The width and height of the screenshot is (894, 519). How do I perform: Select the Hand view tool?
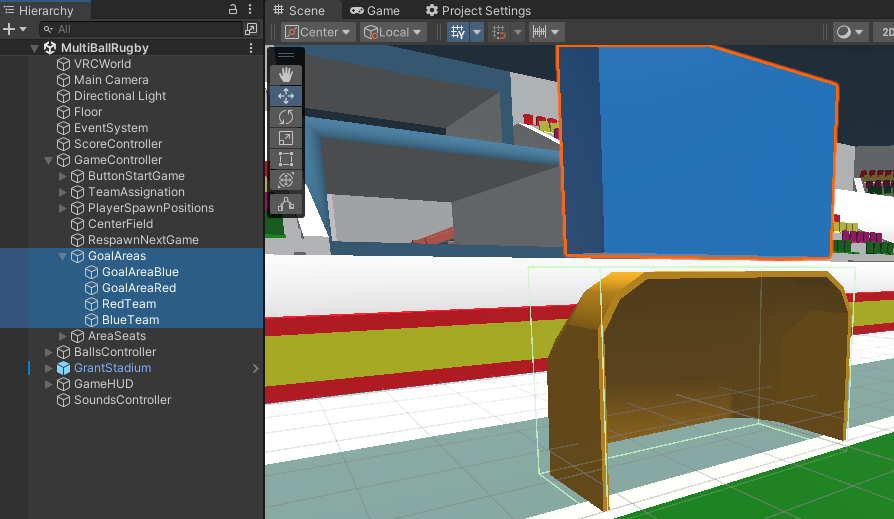click(x=286, y=74)
